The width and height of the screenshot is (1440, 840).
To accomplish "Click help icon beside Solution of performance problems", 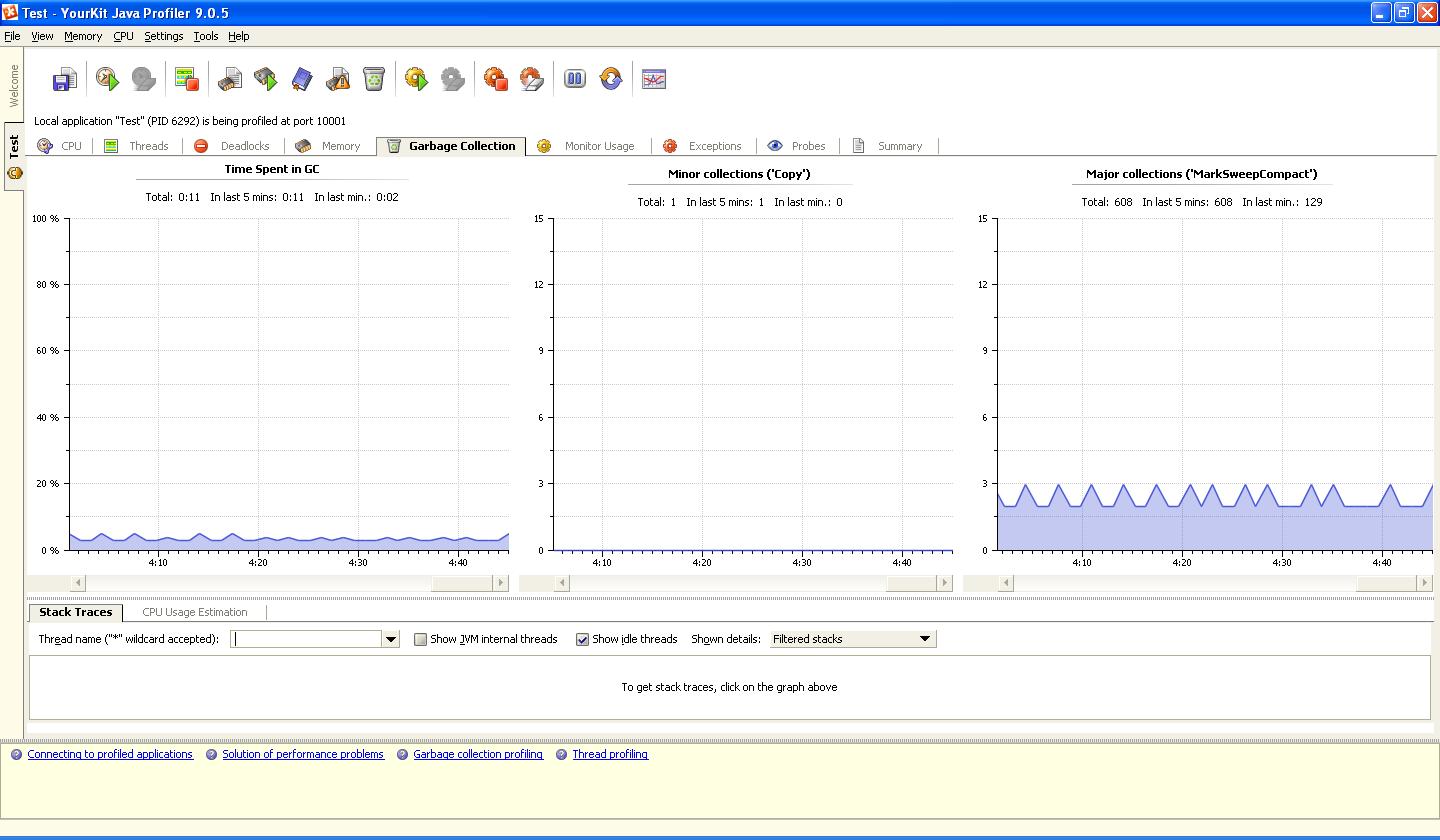I will pyautogui.click(x=211, y=755).
